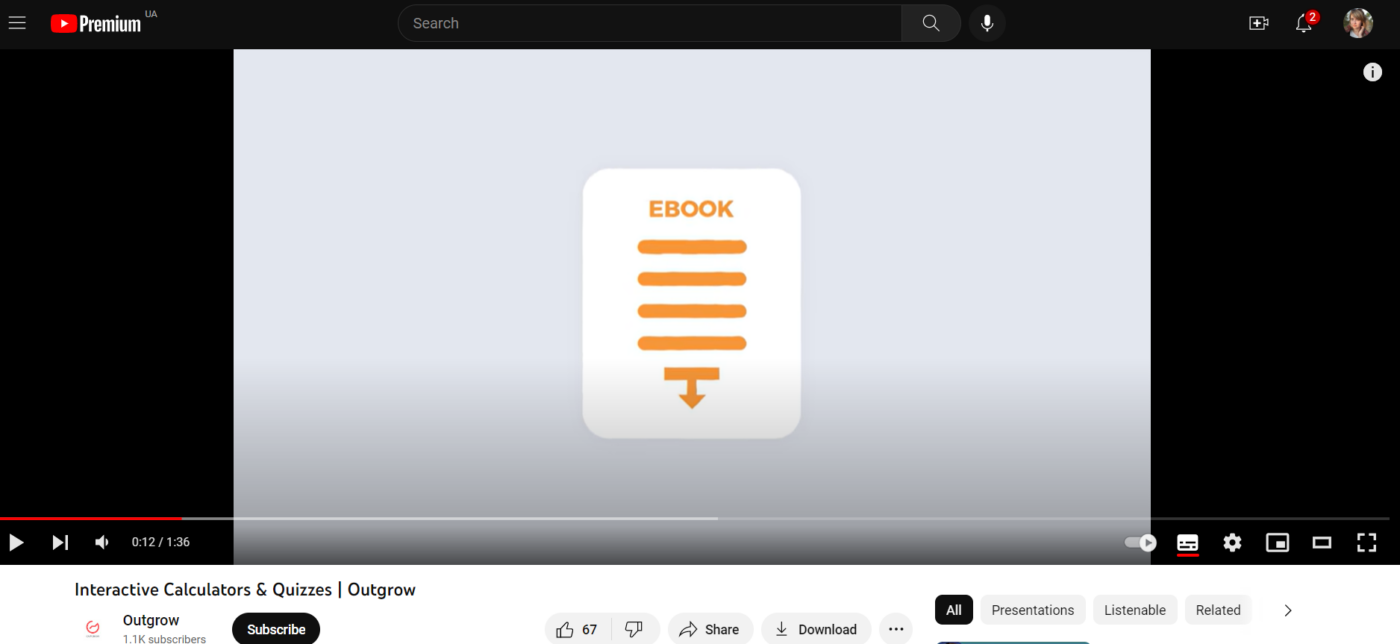The image size is (1400, 644).
Task: Focus the Search input field
Action: coord(650,23)
